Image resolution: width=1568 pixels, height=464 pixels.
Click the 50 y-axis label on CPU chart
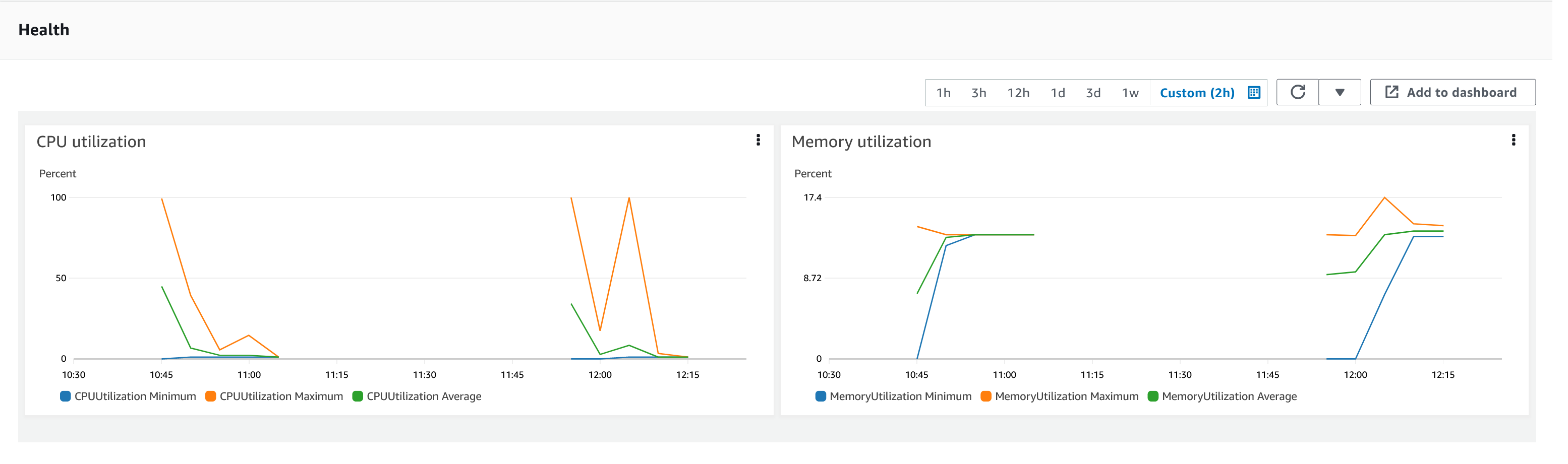click(62, 281)
